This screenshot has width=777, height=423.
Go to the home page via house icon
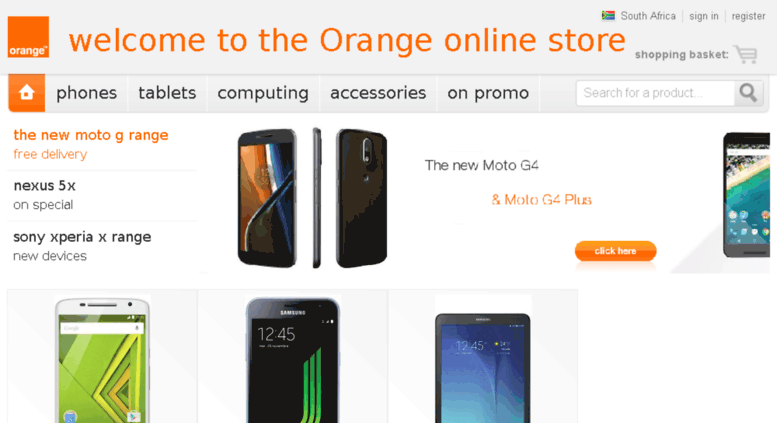click(x=27, y=93)
